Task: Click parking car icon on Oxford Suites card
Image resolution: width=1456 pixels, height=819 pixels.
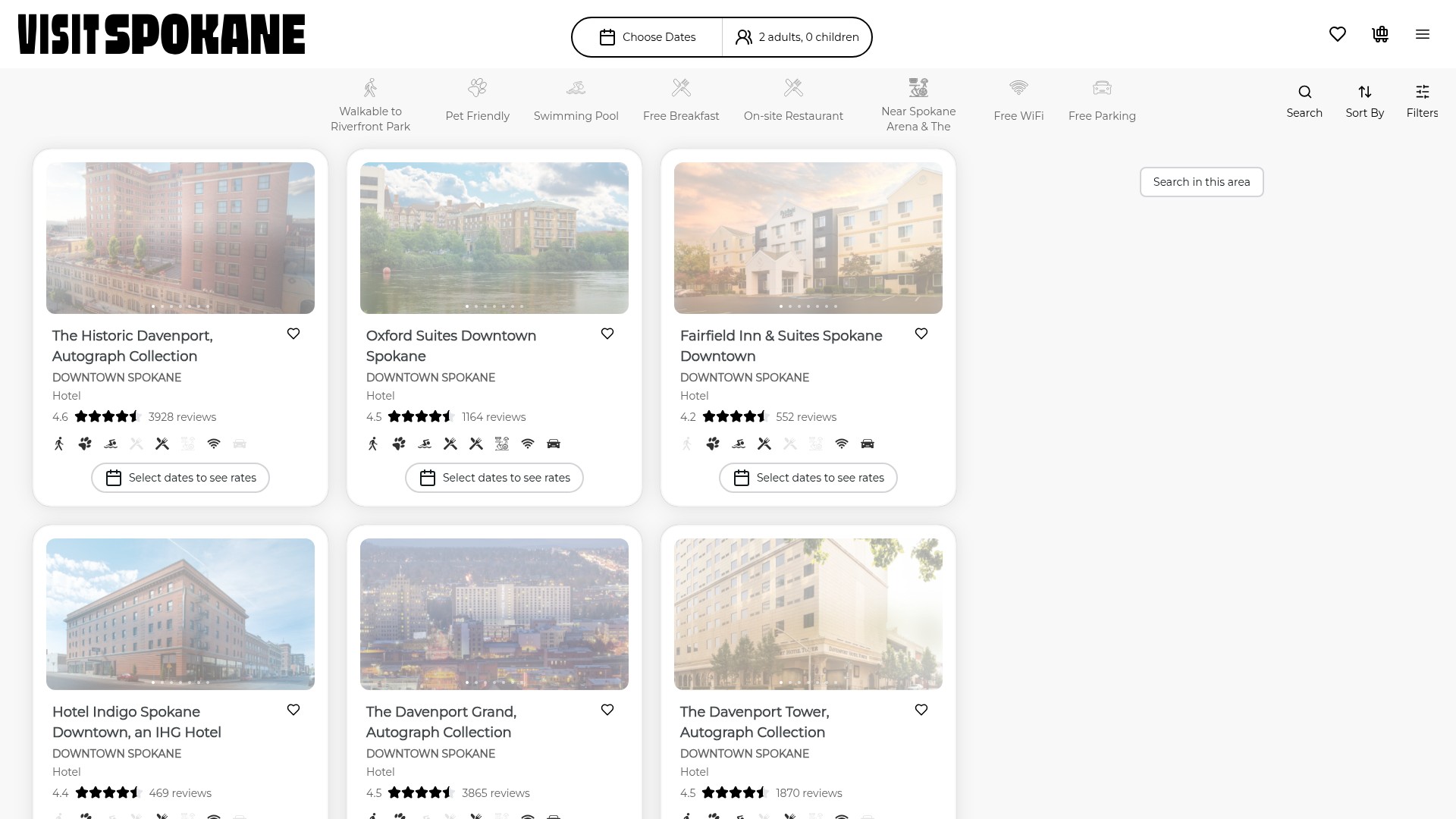Action: pos(554,444)
